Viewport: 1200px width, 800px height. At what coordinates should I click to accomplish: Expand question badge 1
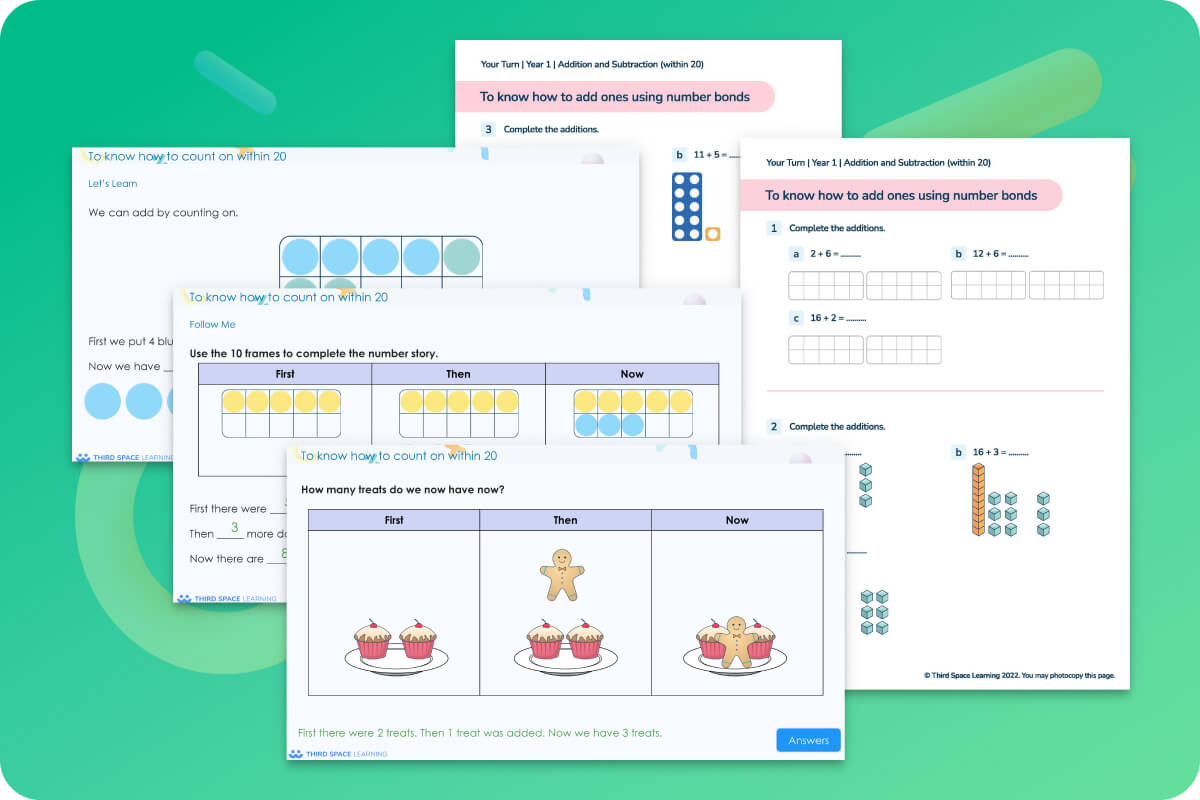click(x=773, y=228)
